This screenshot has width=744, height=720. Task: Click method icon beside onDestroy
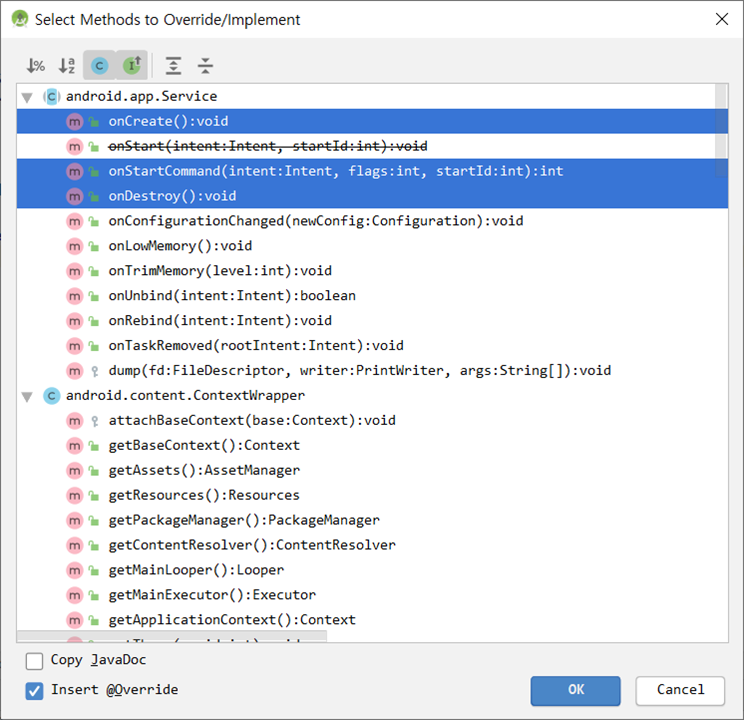(74, 196)
